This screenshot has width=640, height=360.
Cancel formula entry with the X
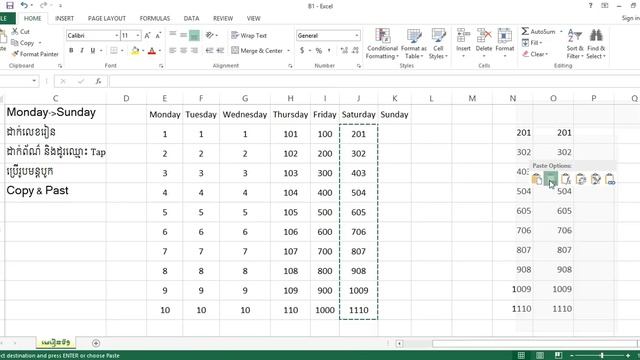(x=63, y=81)
